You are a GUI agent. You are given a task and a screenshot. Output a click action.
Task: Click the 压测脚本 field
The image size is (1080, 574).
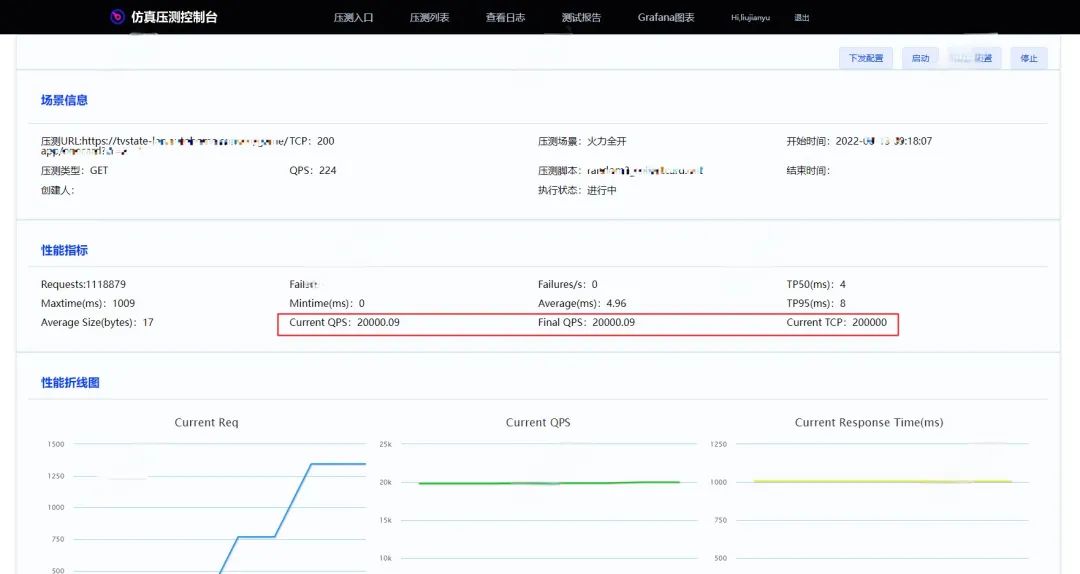[621, 170]
